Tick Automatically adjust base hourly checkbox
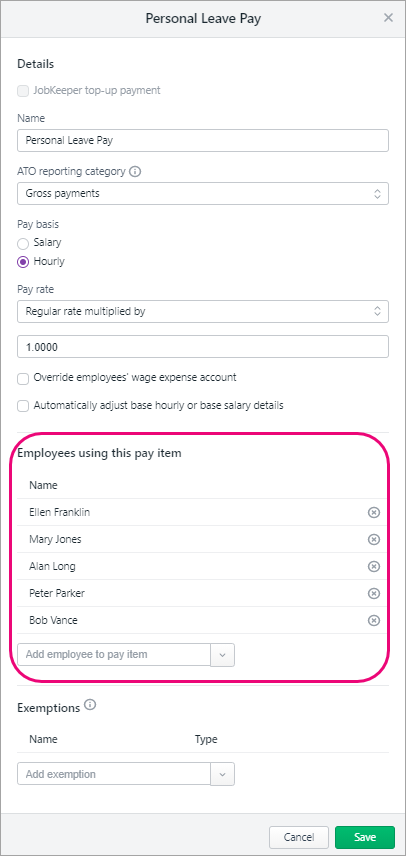This screenshot has height=856, width=406. (x=23, y=406)
